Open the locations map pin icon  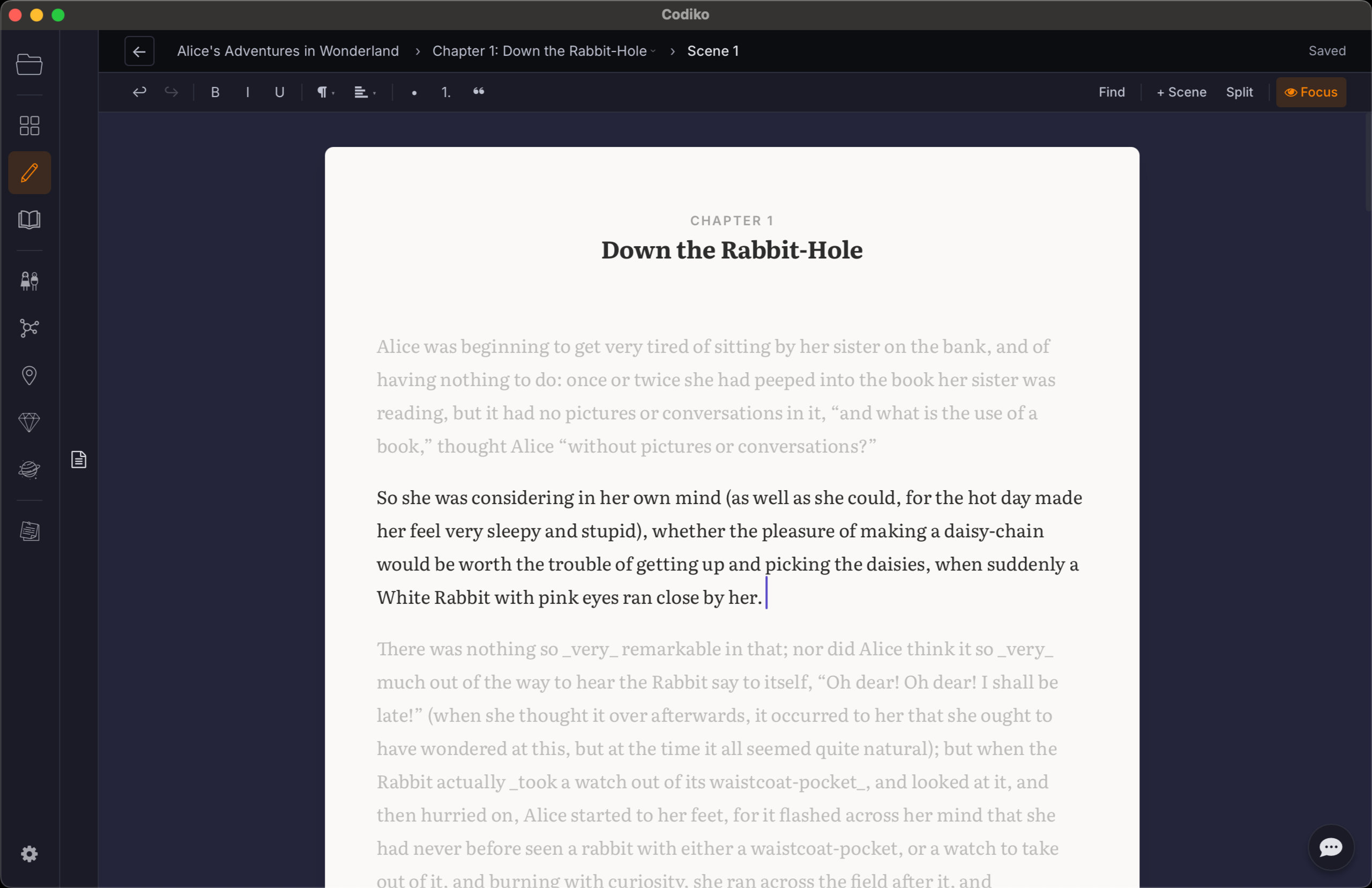click(29, 375)
